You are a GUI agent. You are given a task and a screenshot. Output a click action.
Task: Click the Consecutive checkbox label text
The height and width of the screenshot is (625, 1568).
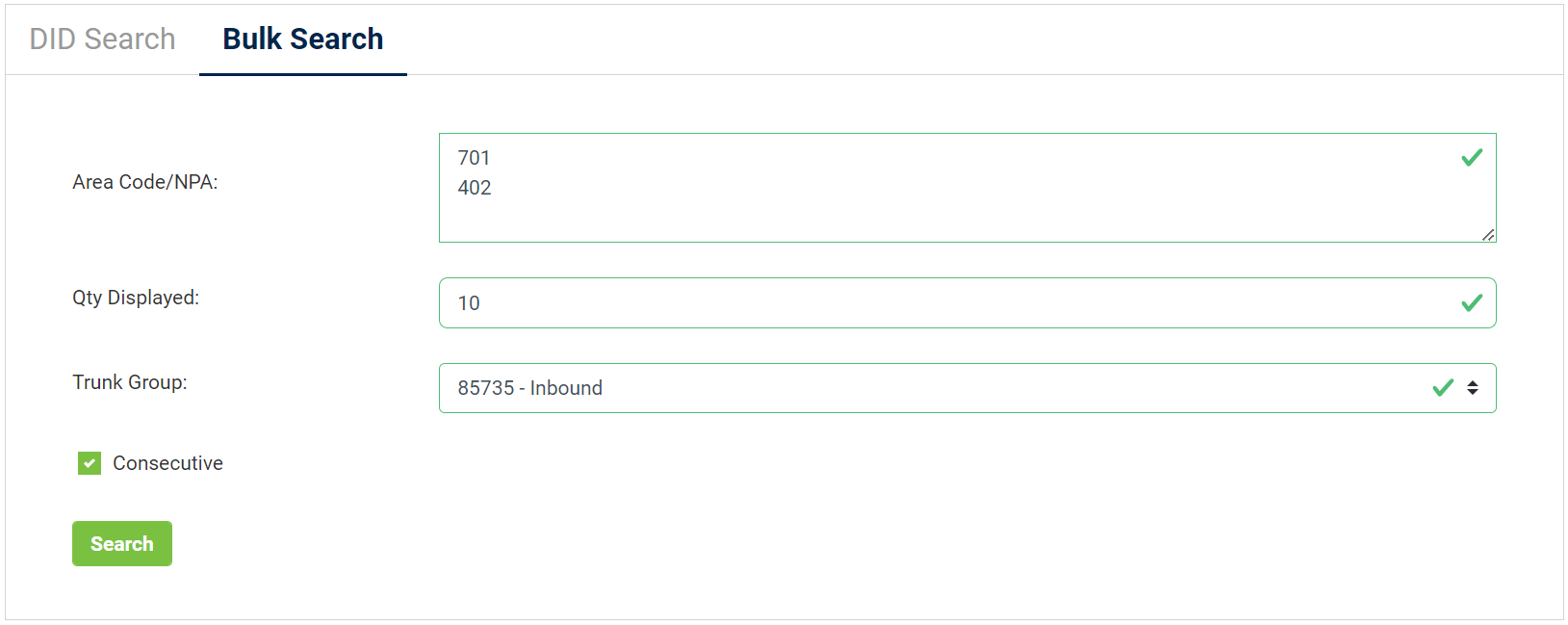click(x=167, y=463)
